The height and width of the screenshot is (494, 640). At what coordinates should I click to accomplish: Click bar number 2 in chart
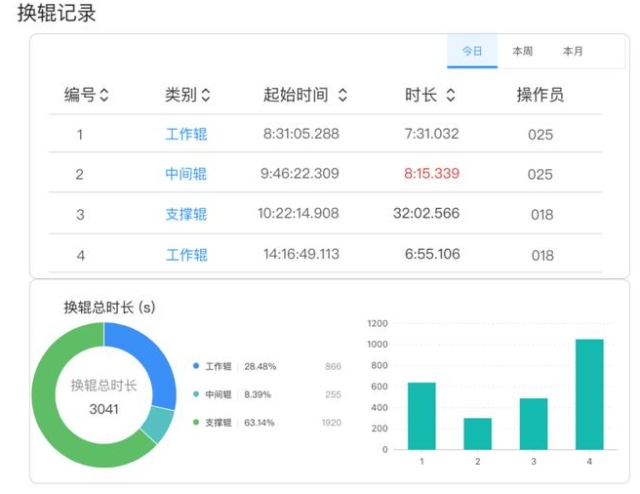[477, 433]
